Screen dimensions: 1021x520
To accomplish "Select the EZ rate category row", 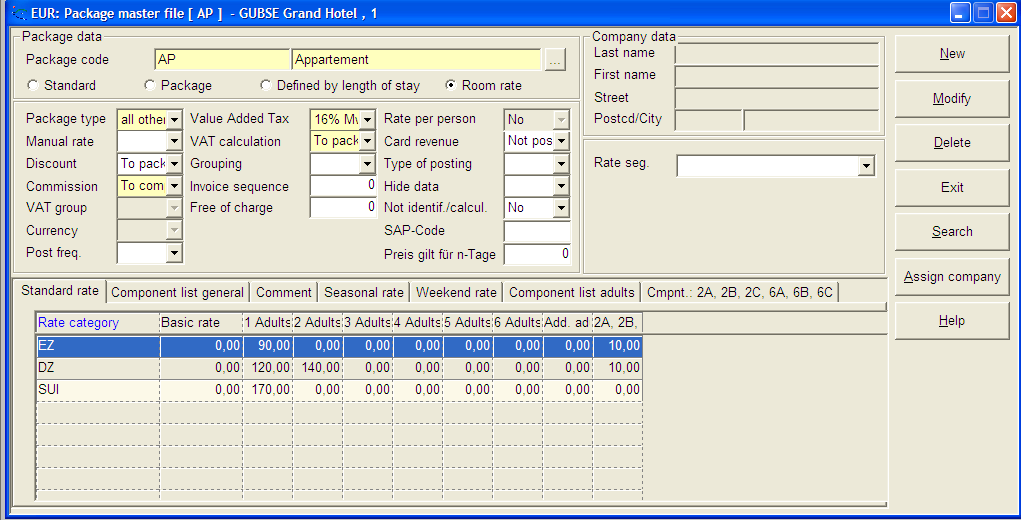I will [x=339, y=346].
